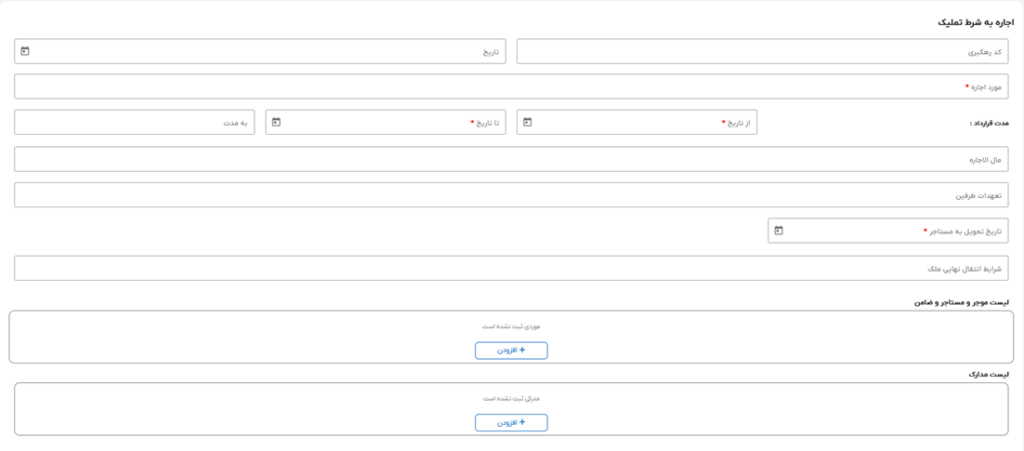Image resolution: width=1024 pixels, height=451 pixels.
Task: Click the مال الاجاره text box
Action: tap(512, 159)
